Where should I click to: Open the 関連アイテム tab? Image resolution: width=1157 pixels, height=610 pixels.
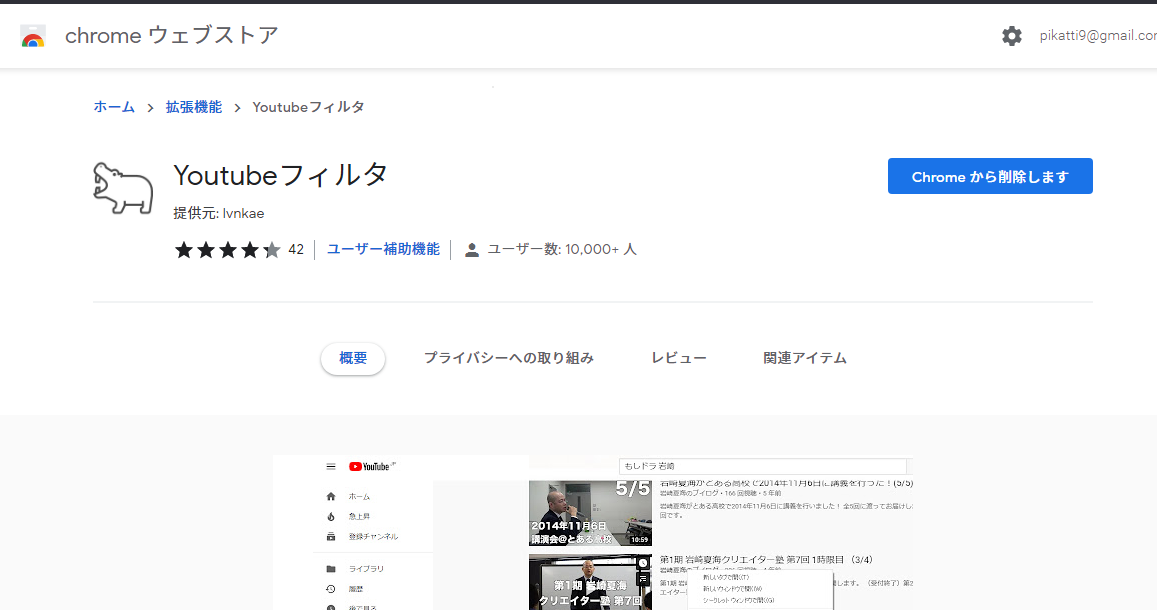point(805,358)
